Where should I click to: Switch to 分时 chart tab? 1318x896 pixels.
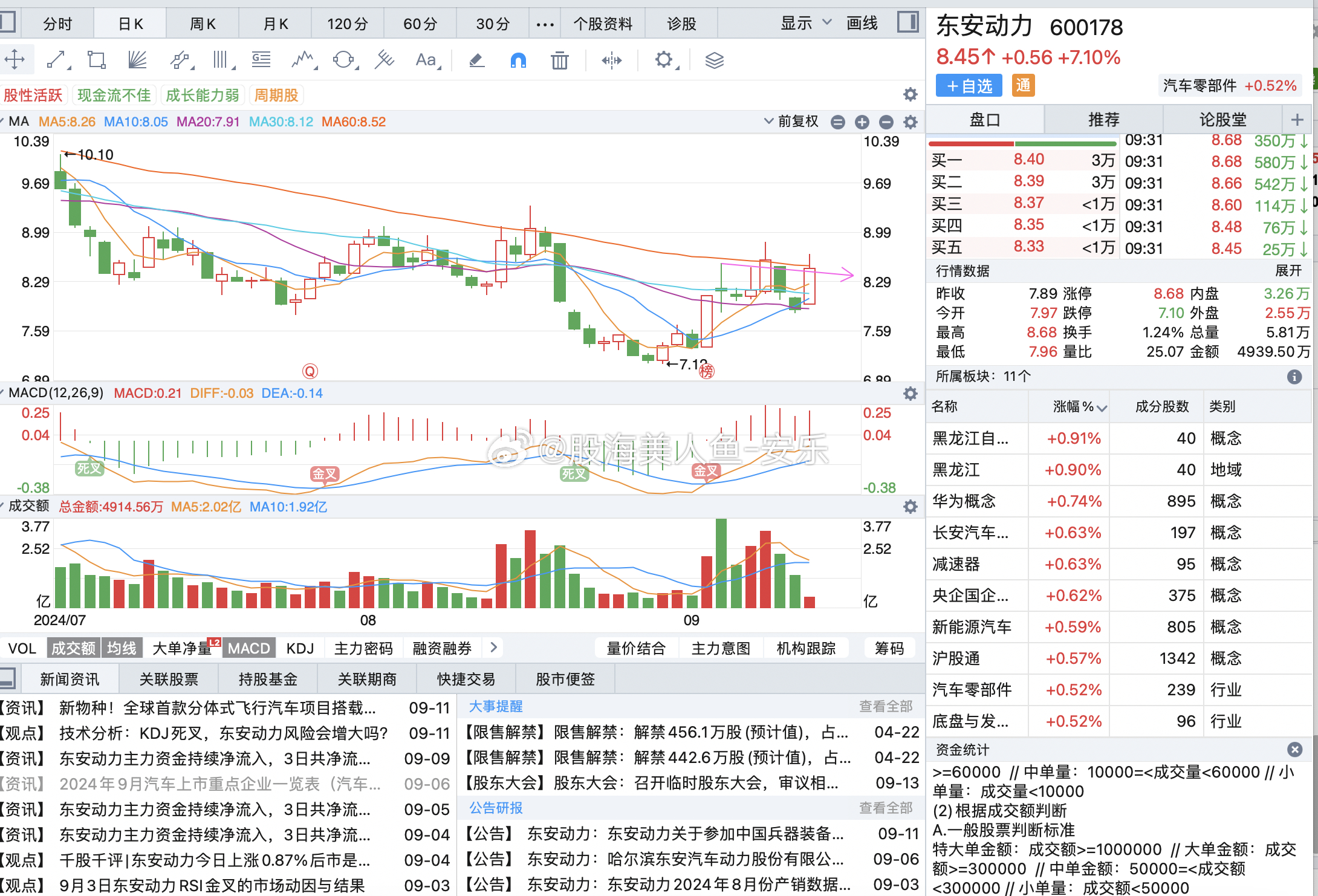point(57,24)
